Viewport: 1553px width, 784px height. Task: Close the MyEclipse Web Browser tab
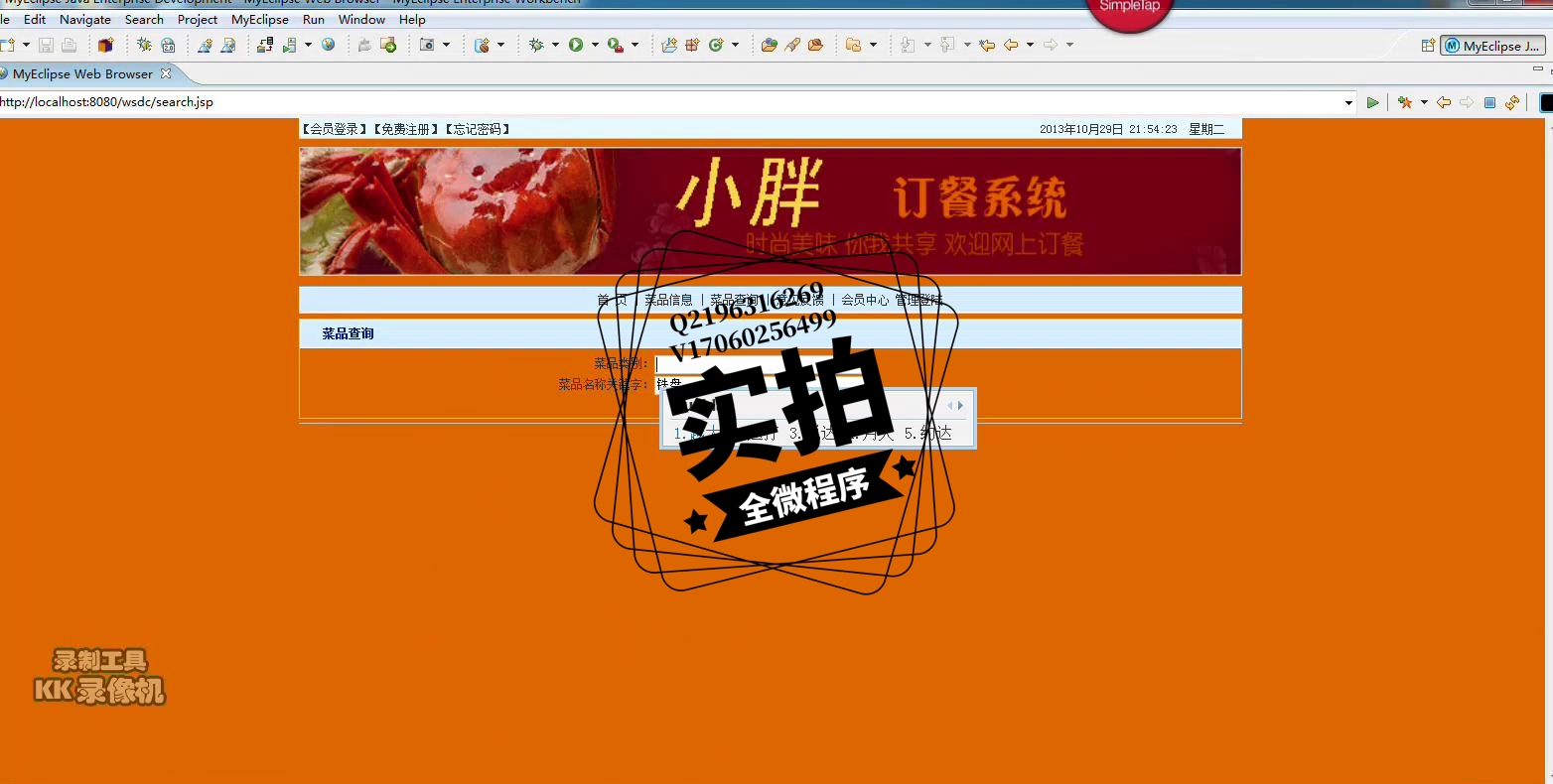[166, 73]
